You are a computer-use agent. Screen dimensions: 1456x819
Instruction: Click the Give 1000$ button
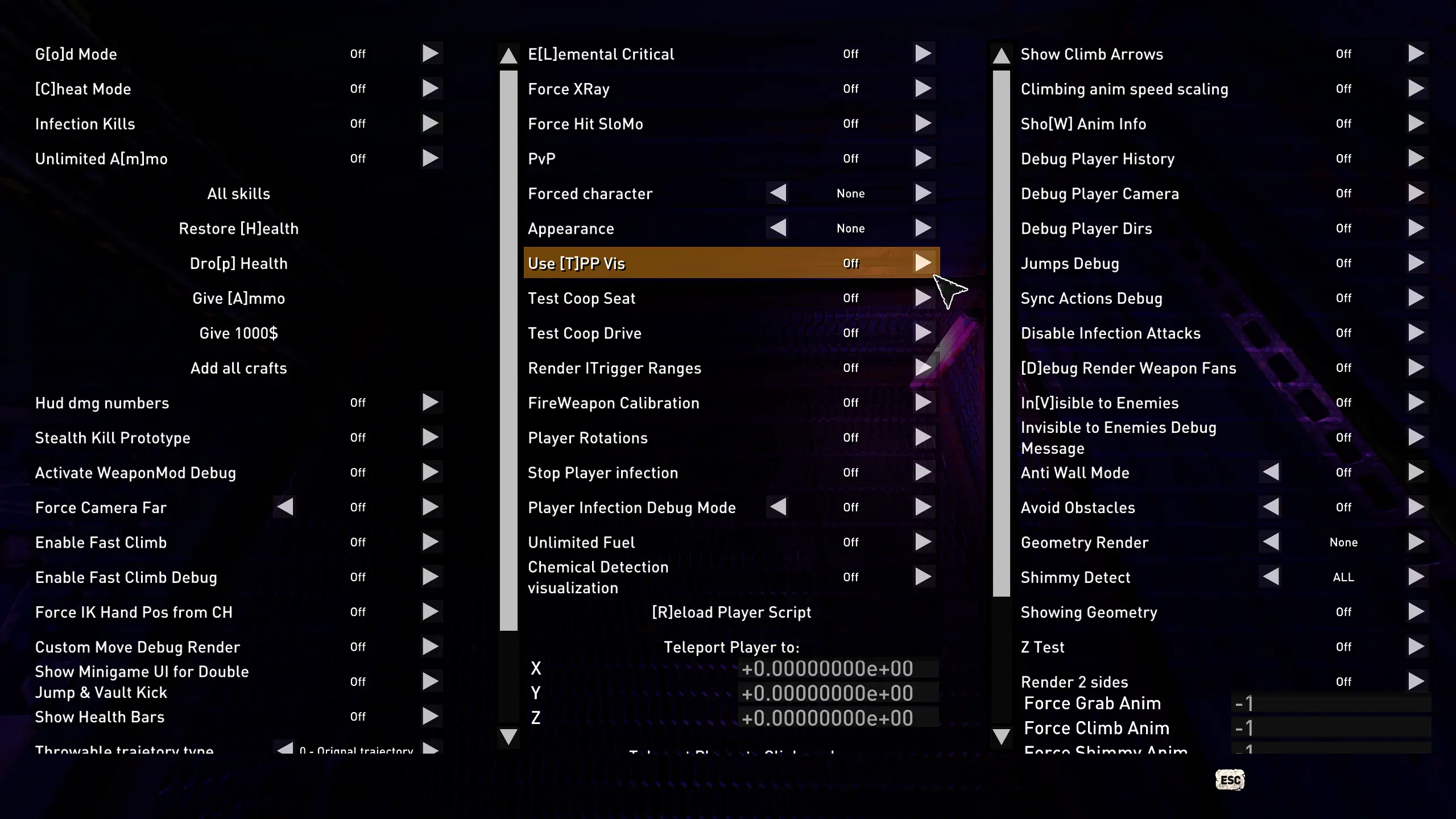click(x=238, y=333)
